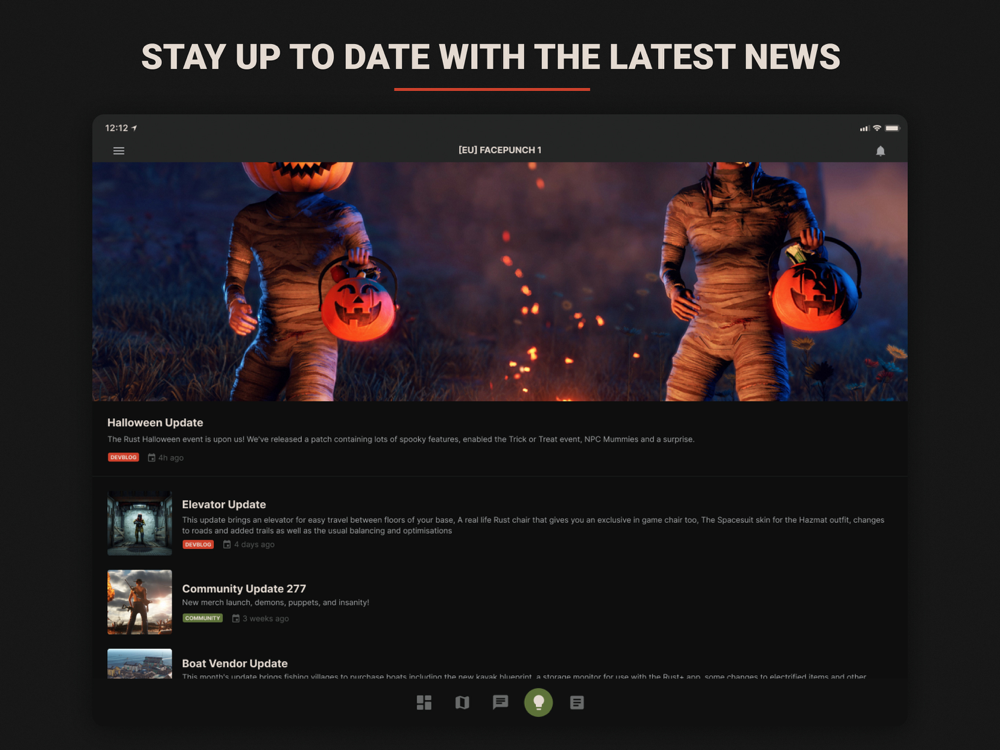Click the cellular signal bars icon
1000x750 pixels.
point(864,128)
